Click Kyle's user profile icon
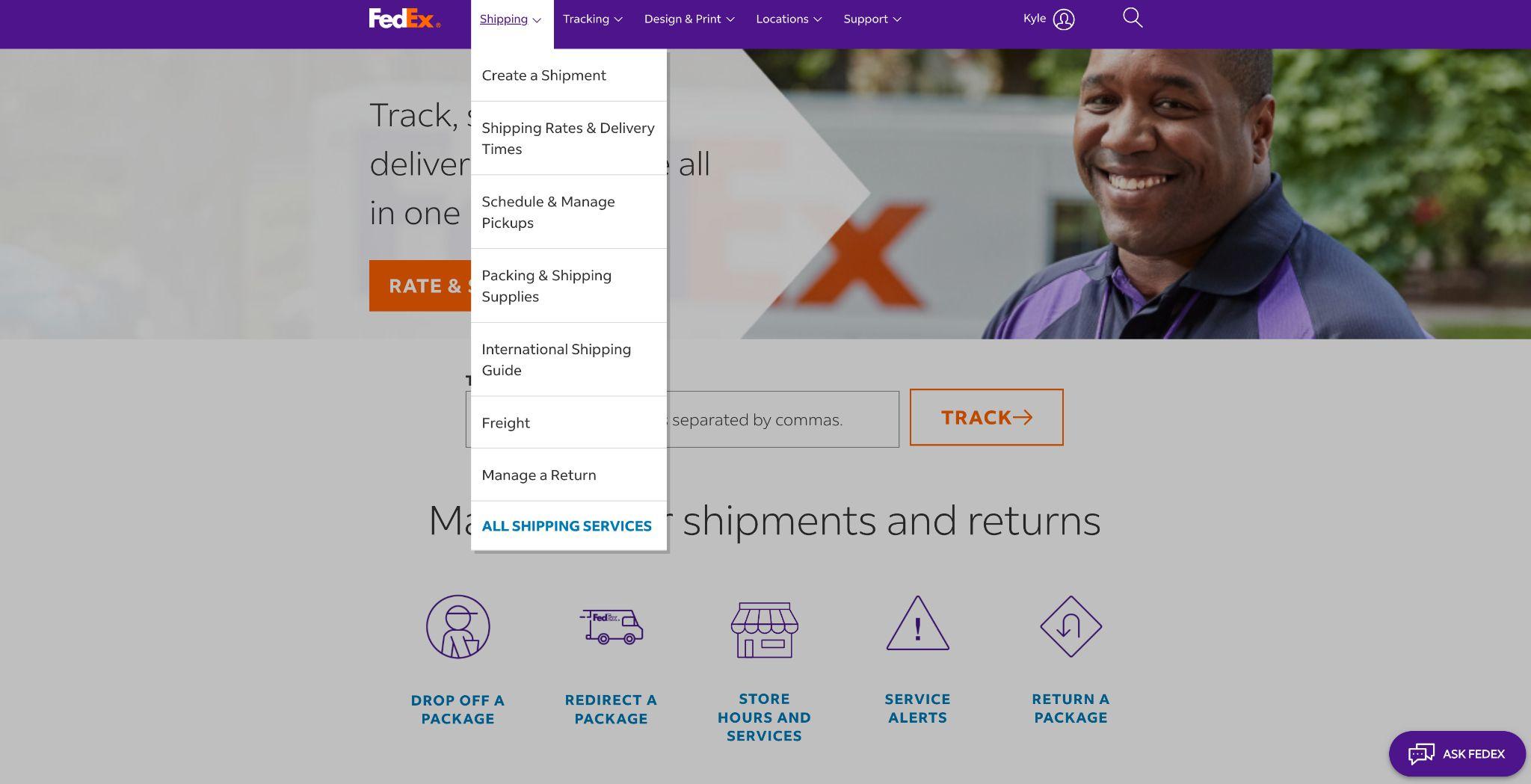 pos(1064,19)
